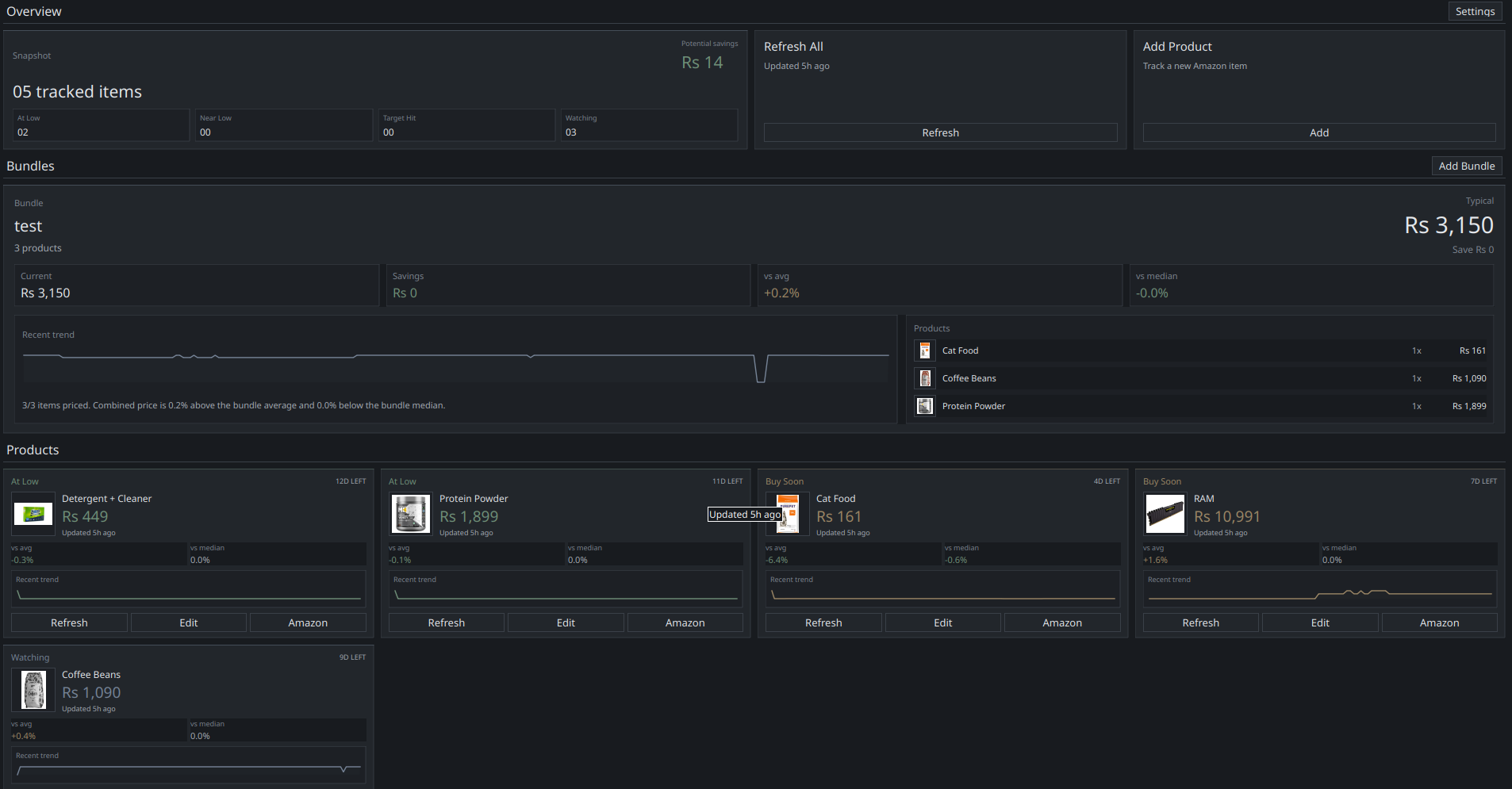Image resolution: width=1512 pixels, height=789 pixels.
Task: Click the Coffee Beans card recent trend sparkline
Action: pos(189,769)
